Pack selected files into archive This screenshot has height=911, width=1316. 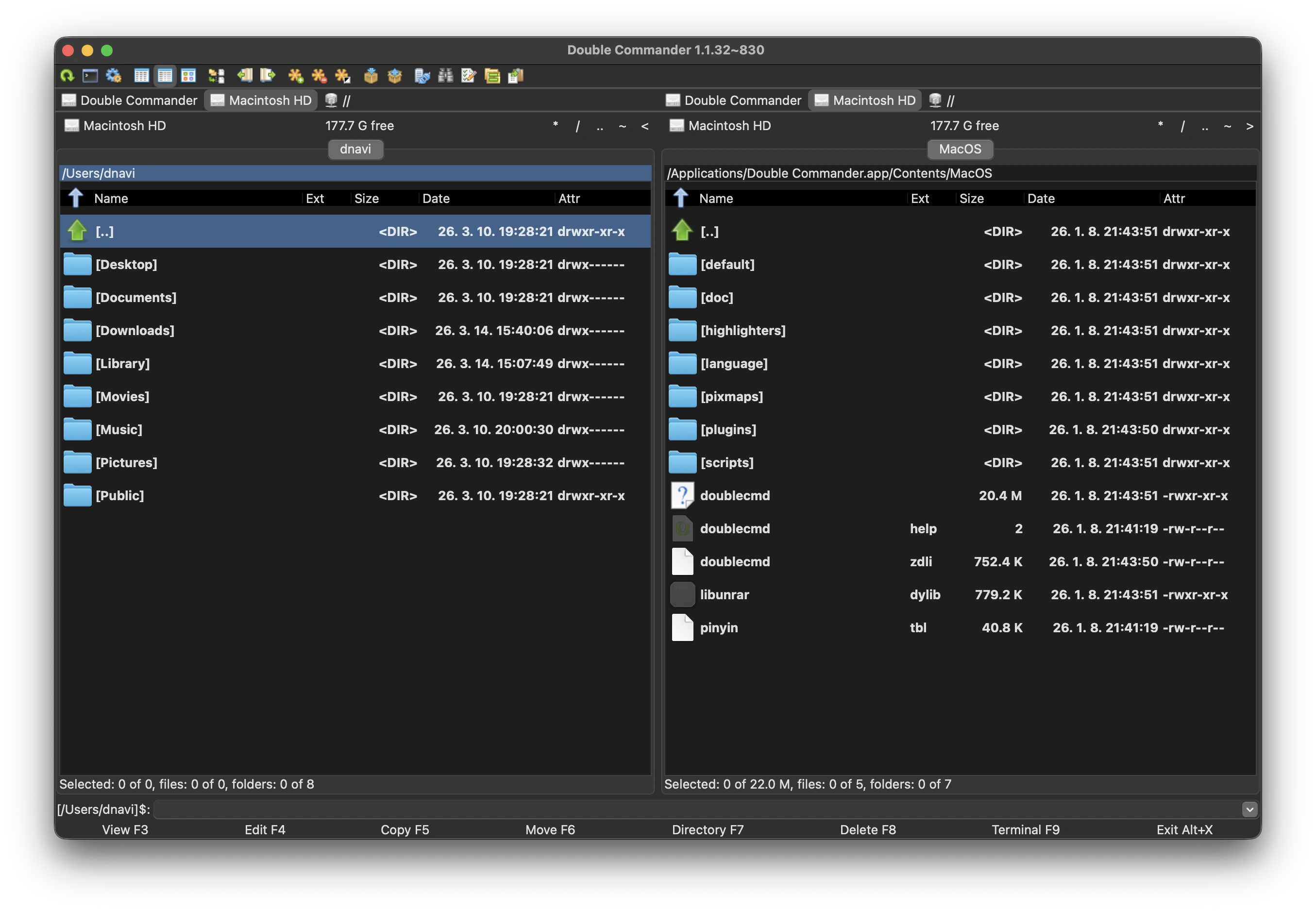(x=371, y=75)
